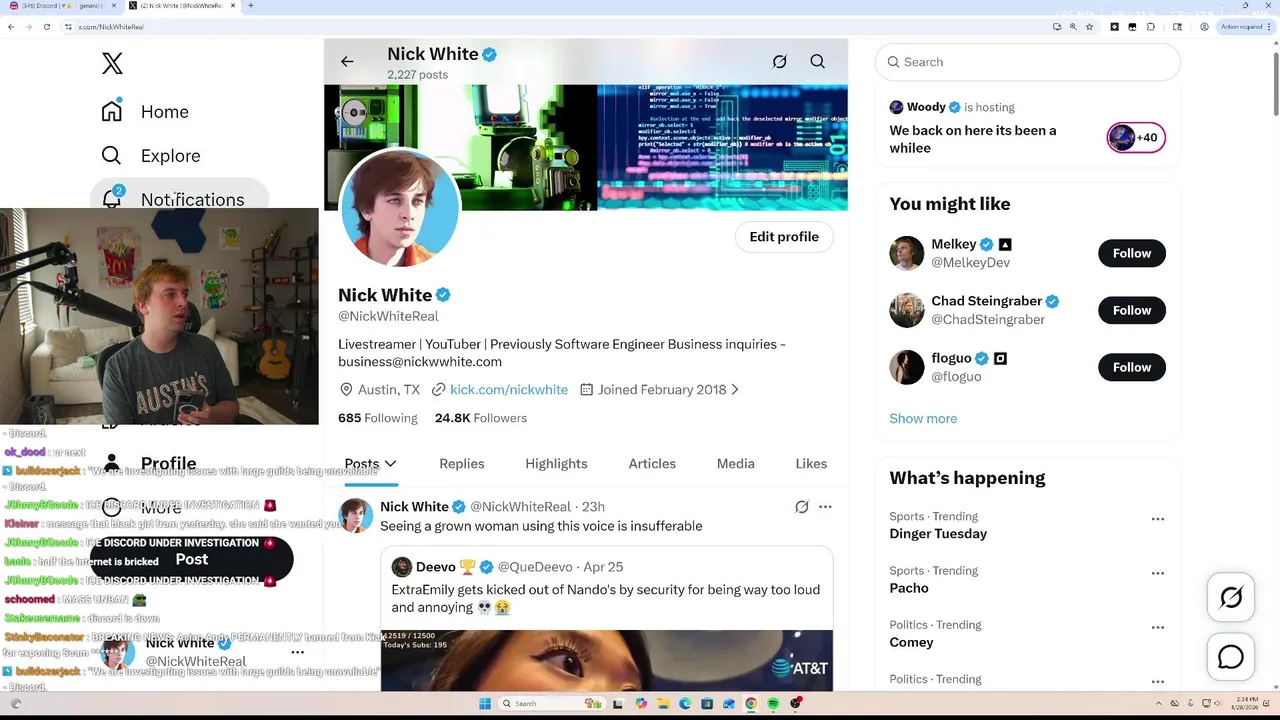The image size is (1280, 720).
Task: View the 685 Following list
Action: (x=378, y=418)
